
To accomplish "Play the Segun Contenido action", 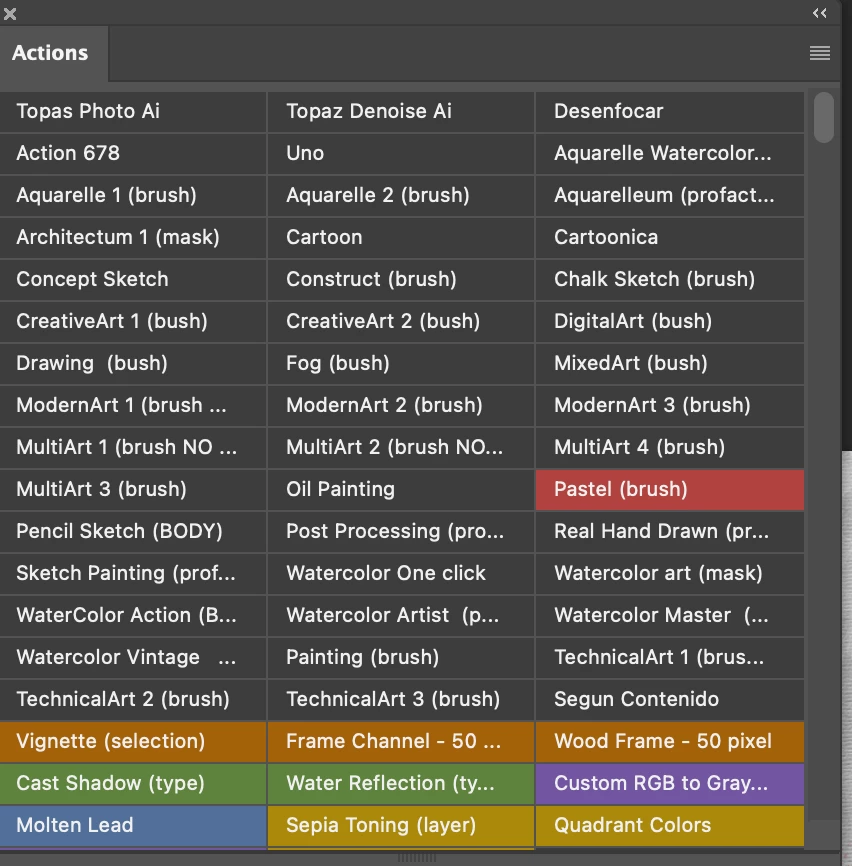I will pos(670,699).
